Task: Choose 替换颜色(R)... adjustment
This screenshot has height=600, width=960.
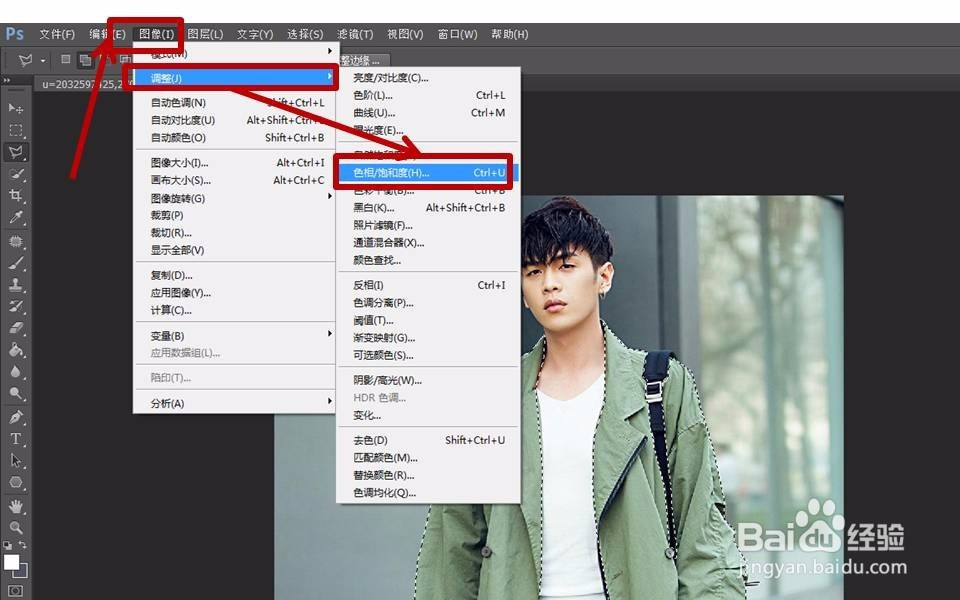Action: [x=428, y=476]
